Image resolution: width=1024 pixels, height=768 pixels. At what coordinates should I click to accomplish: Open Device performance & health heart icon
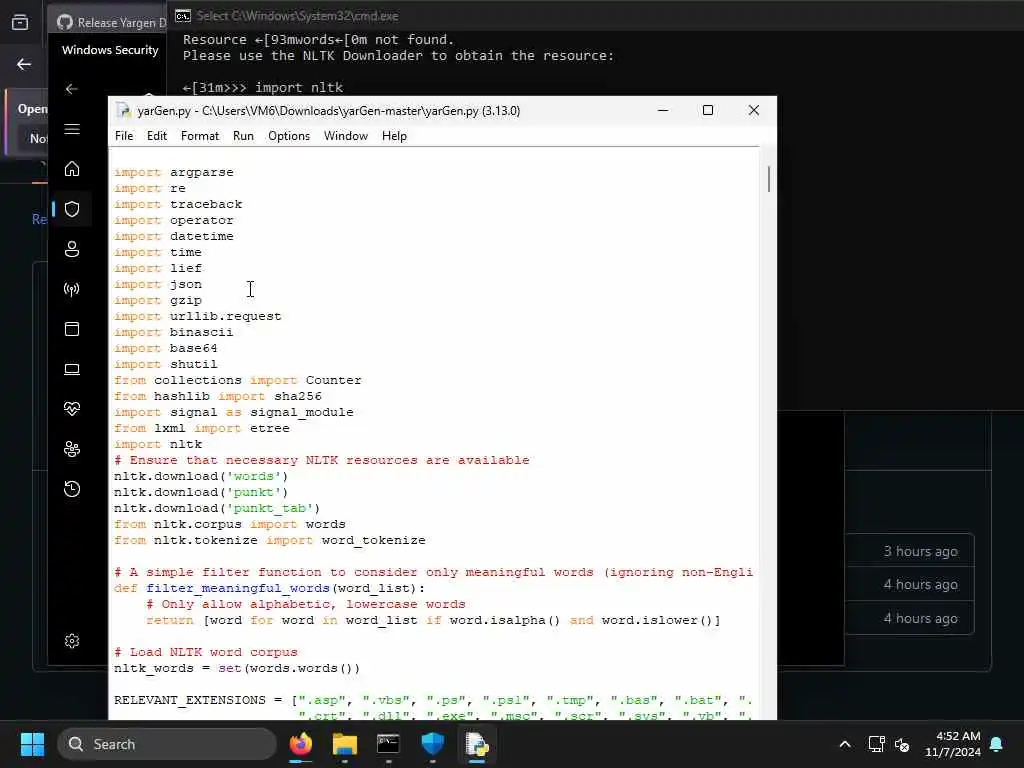tap(72, 409)
